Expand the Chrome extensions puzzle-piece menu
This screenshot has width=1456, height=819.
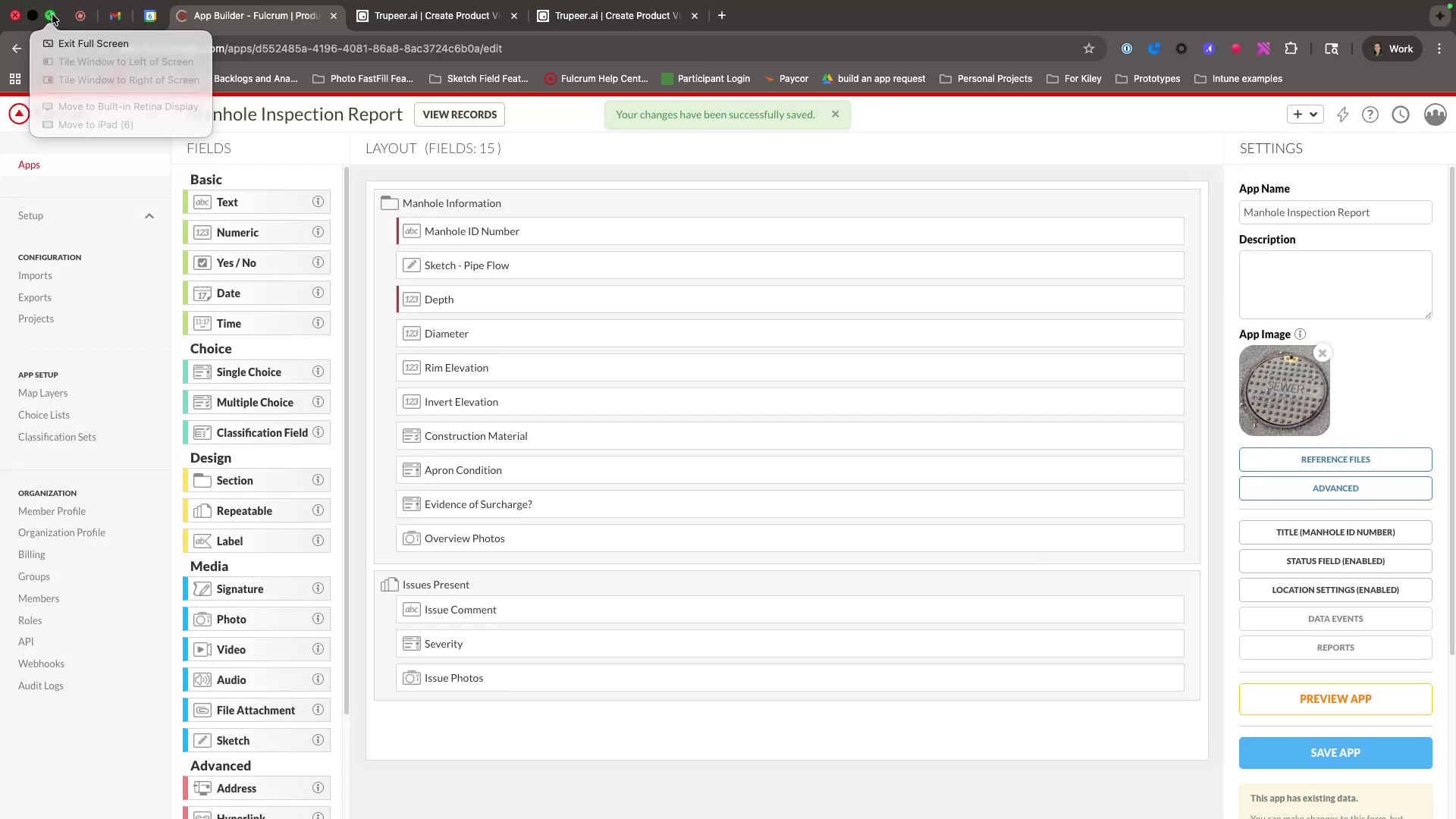tap(1291, 48)
